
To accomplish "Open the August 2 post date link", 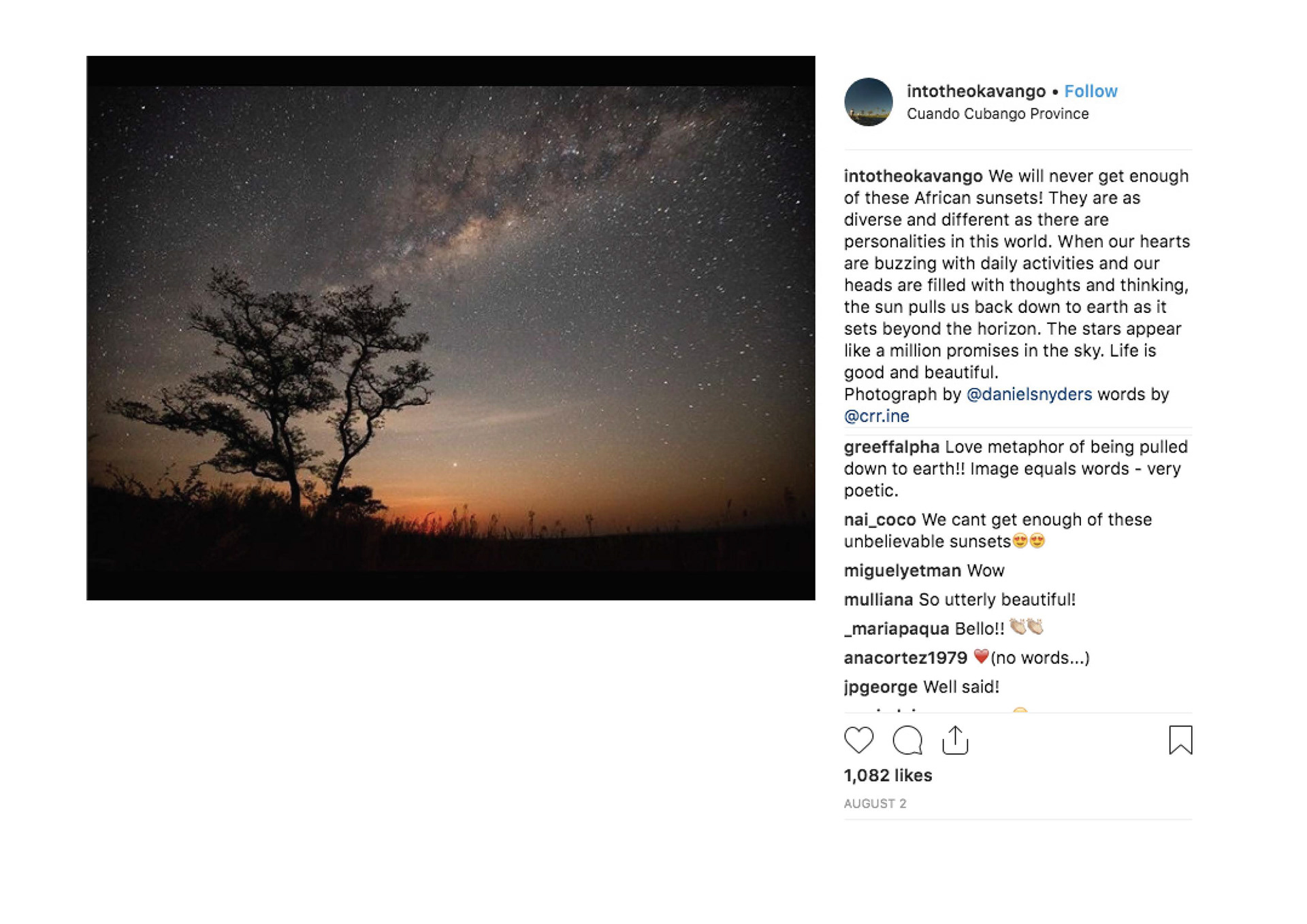I will (x=875, y=804).
